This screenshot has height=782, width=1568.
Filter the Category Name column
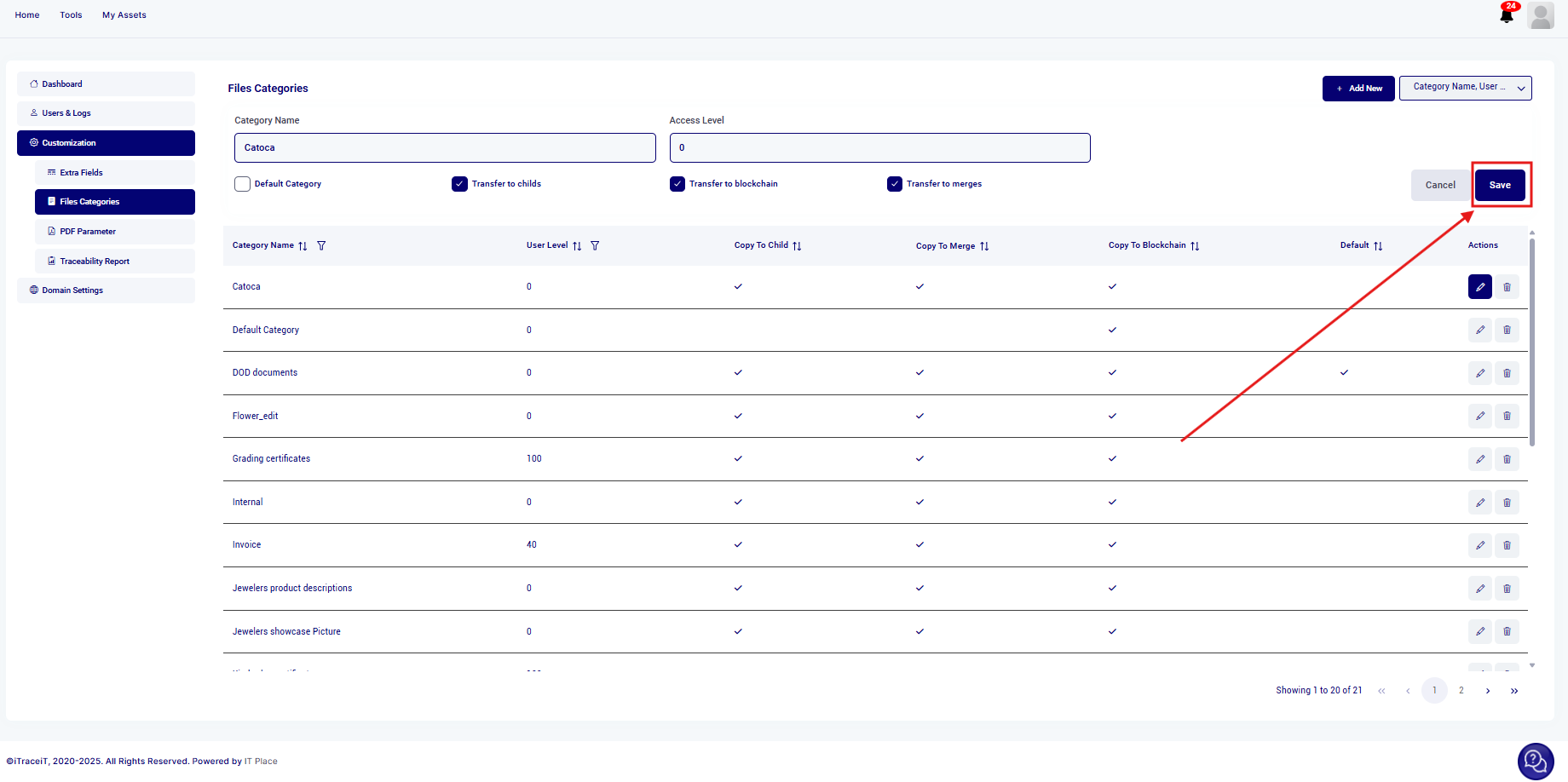pyautogui.click(x=321, y=245)
